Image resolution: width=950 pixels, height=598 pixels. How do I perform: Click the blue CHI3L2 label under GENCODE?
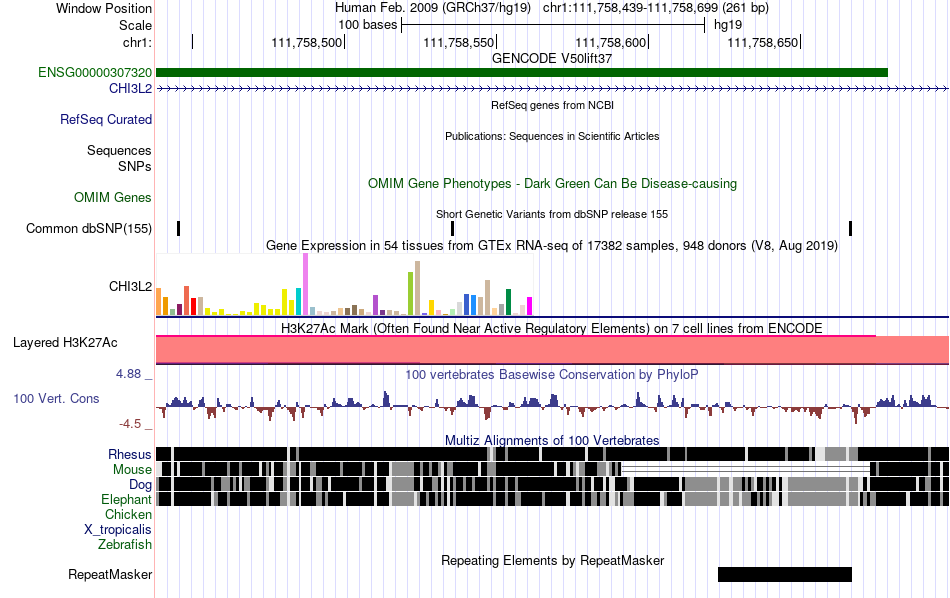click(130, 88)
